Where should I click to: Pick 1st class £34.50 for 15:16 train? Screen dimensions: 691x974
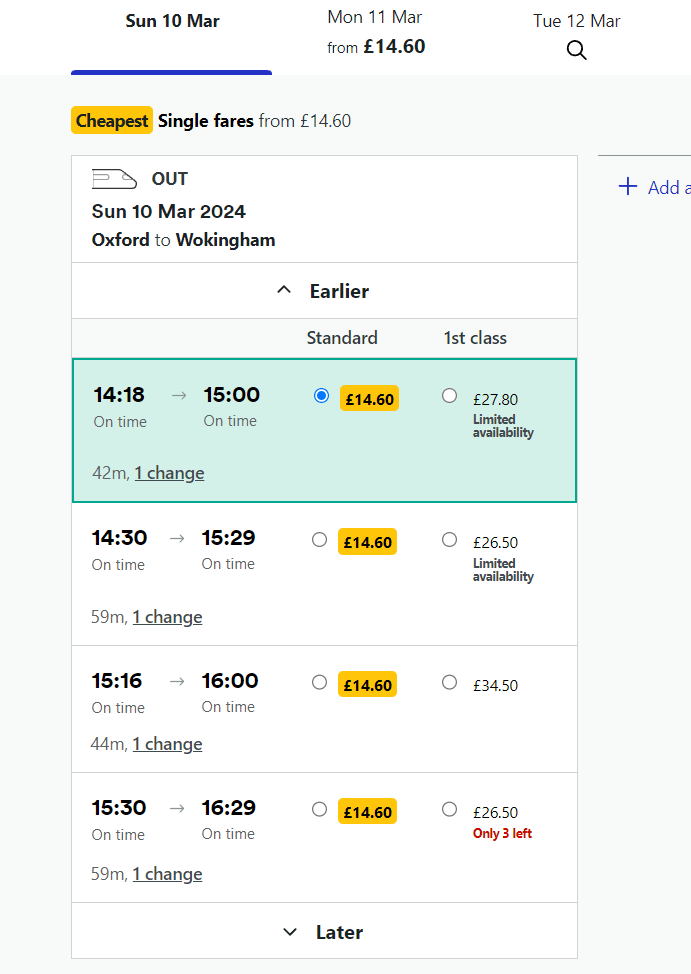click(449, 683)
